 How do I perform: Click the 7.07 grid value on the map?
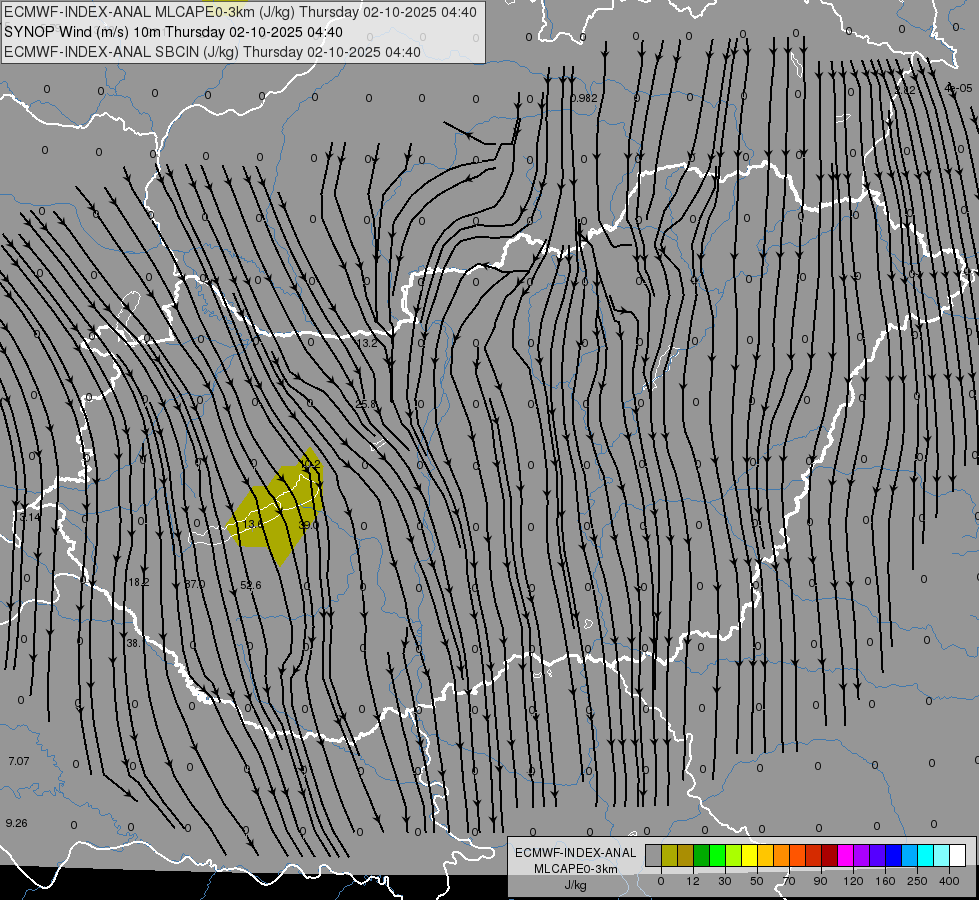click(19, 761)
